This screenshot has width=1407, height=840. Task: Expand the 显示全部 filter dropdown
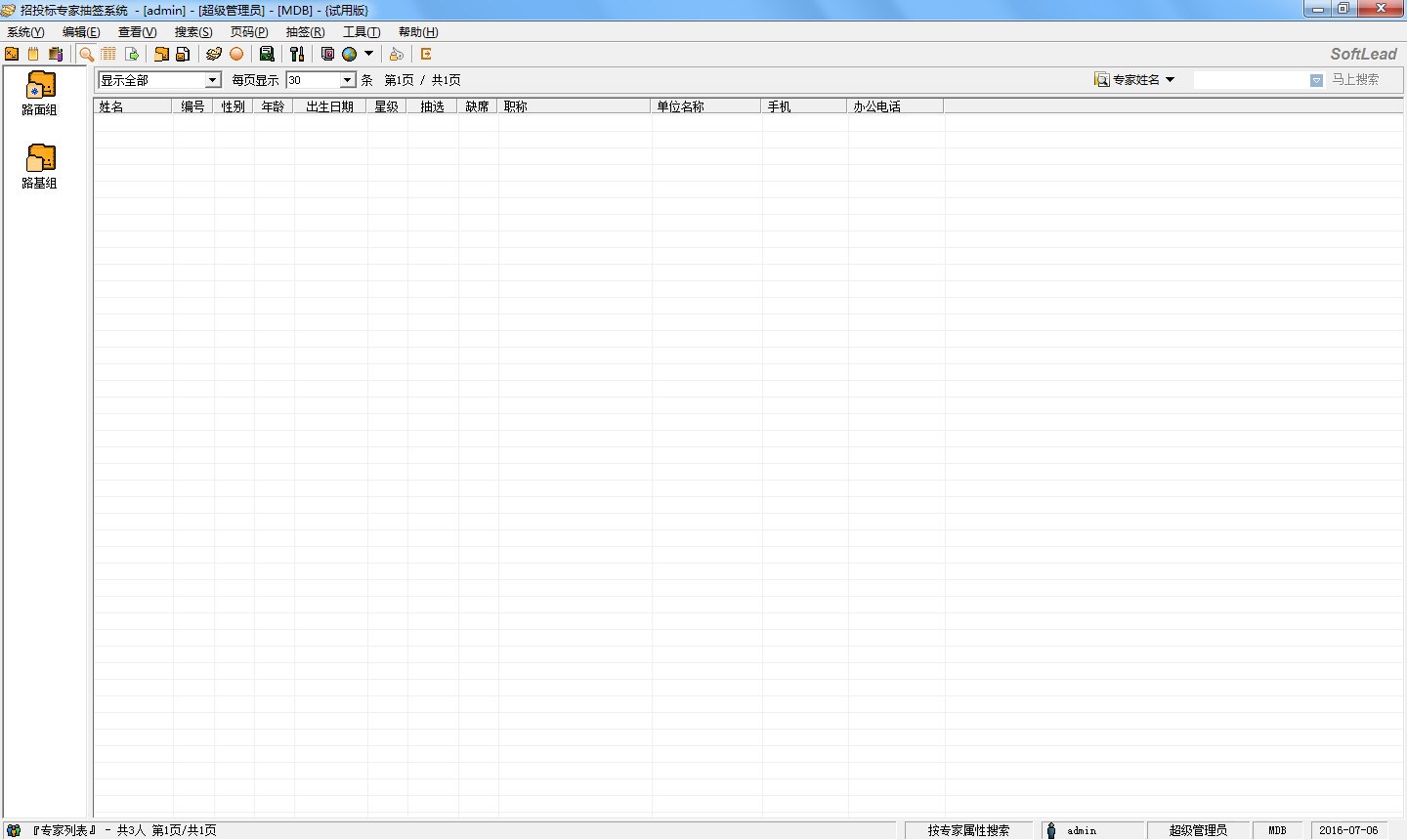click(212, 80)
